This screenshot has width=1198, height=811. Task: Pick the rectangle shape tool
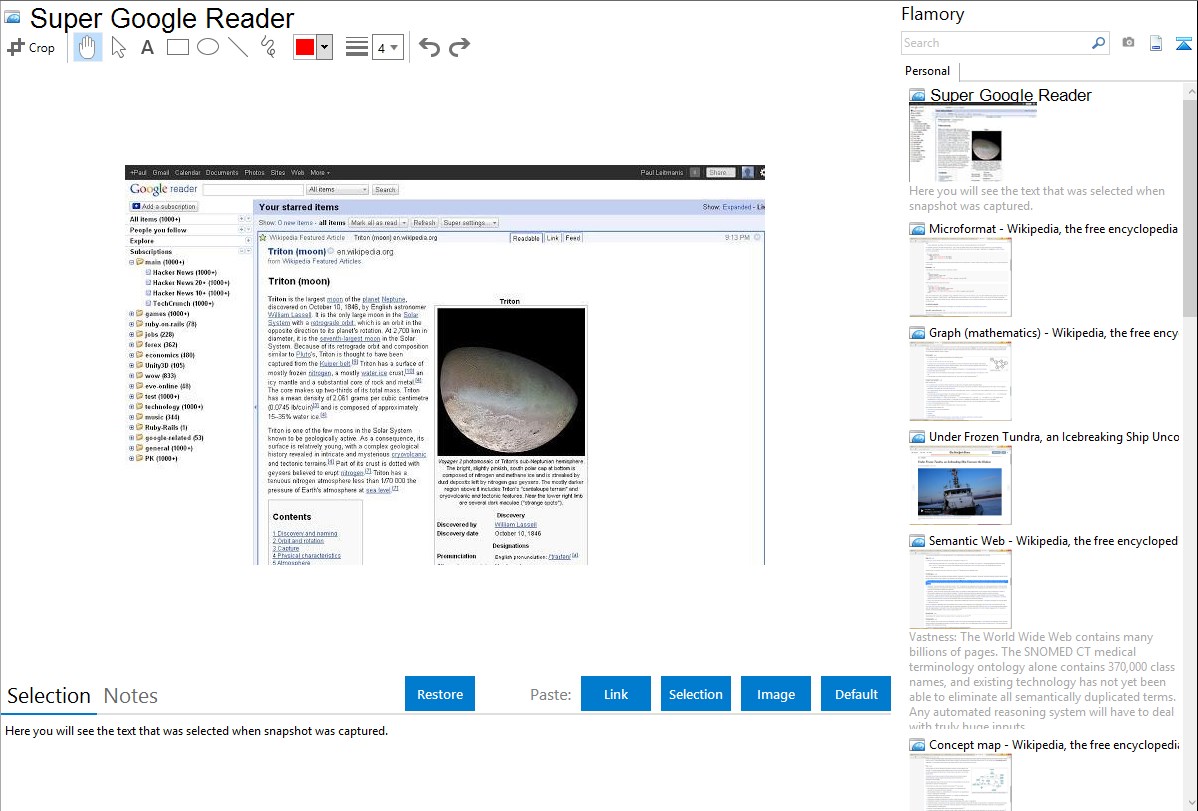pyautogui.click(x=177, y=47)
